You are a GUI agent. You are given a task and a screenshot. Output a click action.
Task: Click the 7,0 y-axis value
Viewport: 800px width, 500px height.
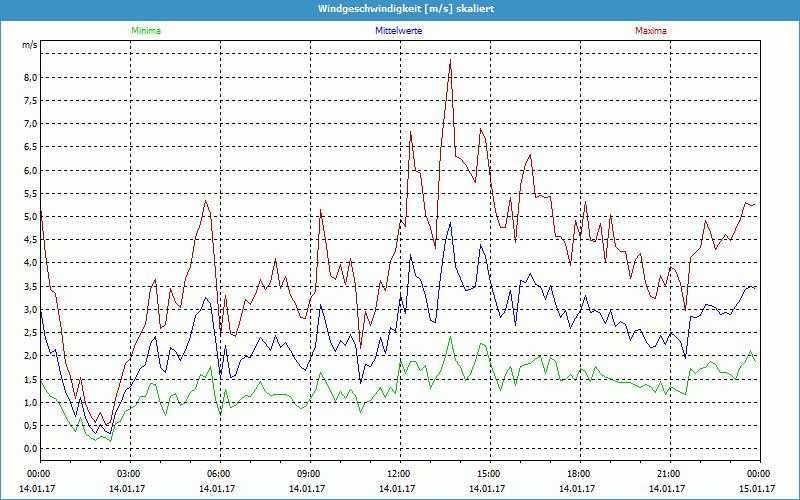(x=31, y=124)
